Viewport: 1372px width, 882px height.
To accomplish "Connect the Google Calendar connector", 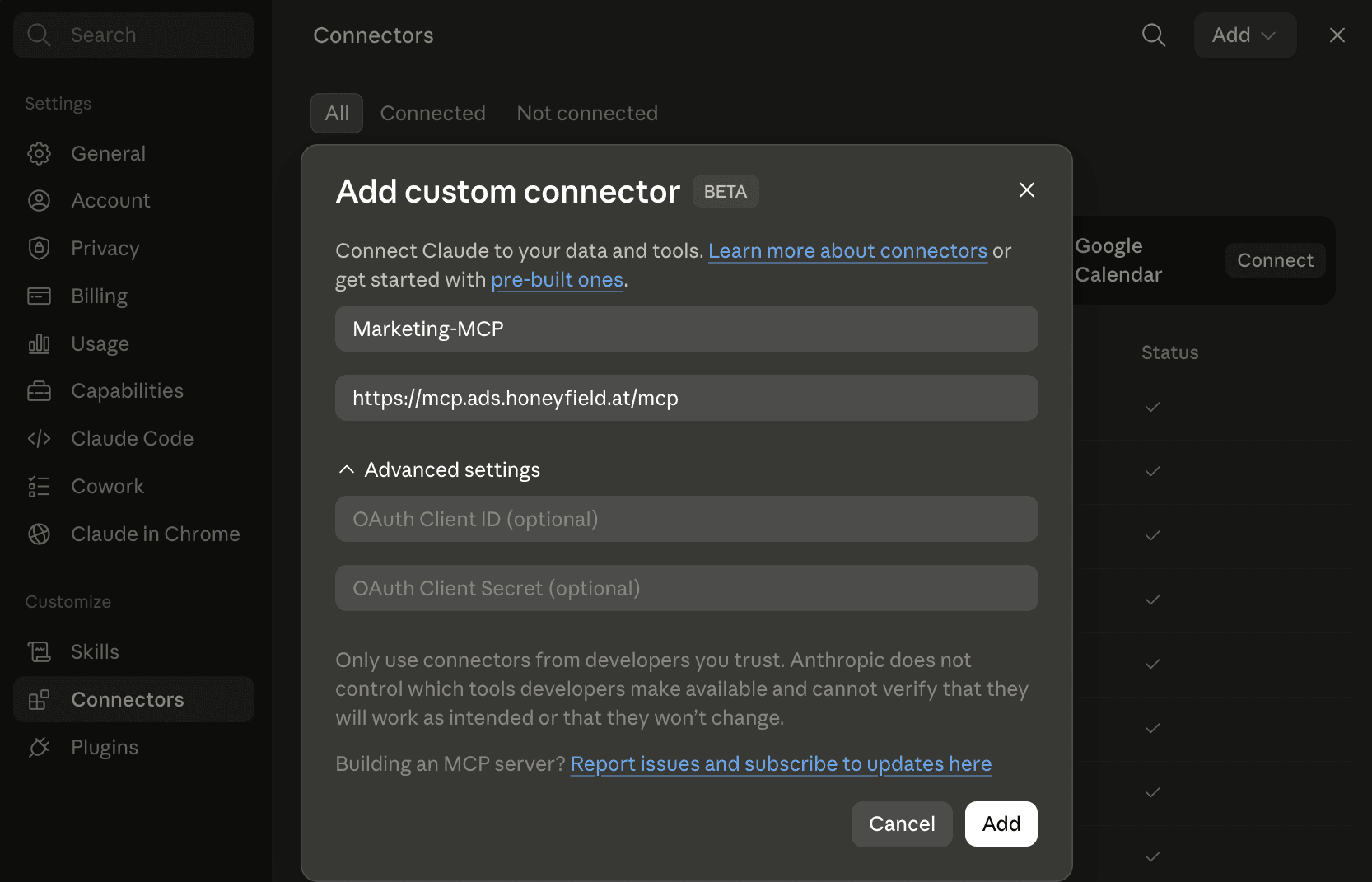I will tap(1275, 260).
